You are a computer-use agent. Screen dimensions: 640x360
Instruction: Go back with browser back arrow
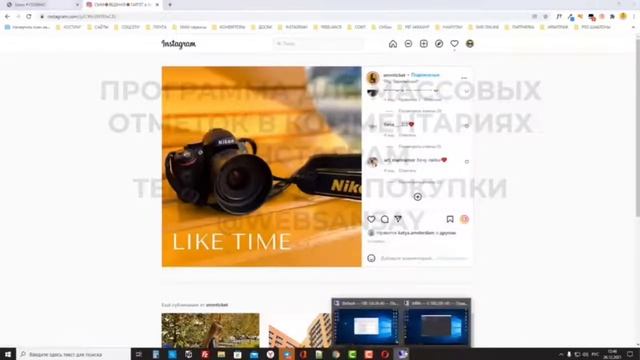pos(7,16)
